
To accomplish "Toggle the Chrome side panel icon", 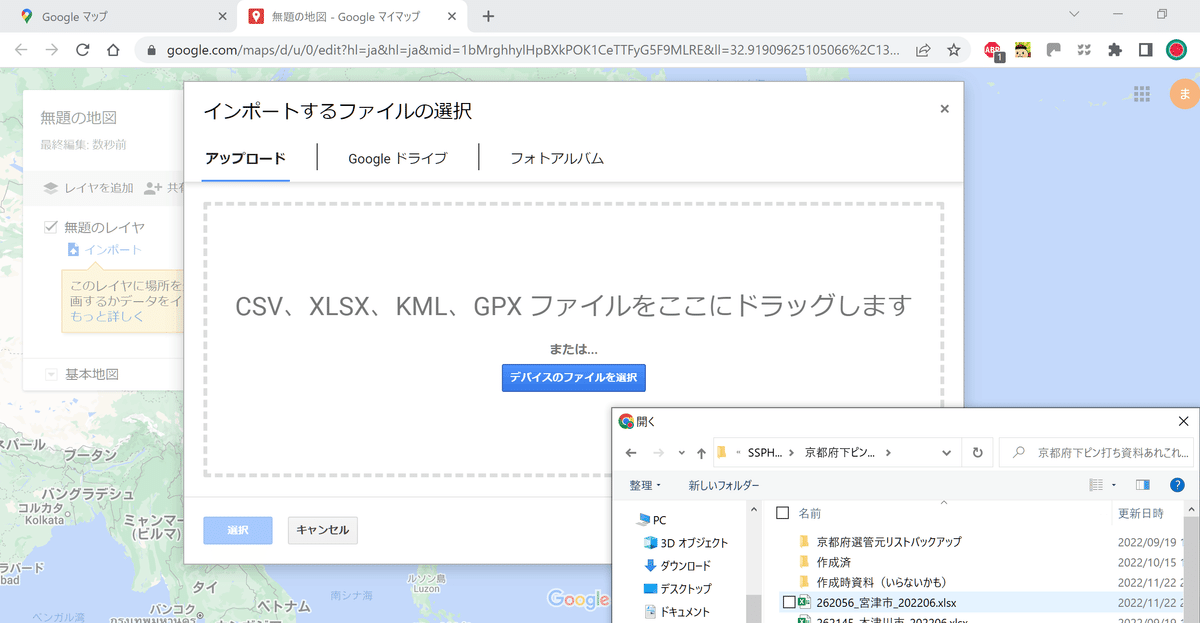I will click(1146, 50).
